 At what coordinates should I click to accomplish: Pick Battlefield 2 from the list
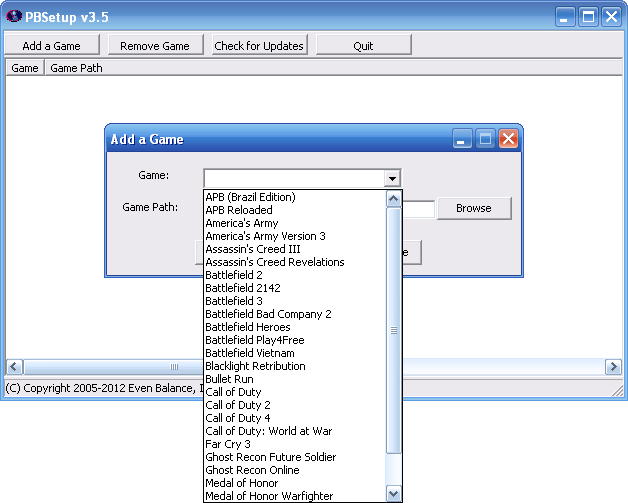[295, 275]
